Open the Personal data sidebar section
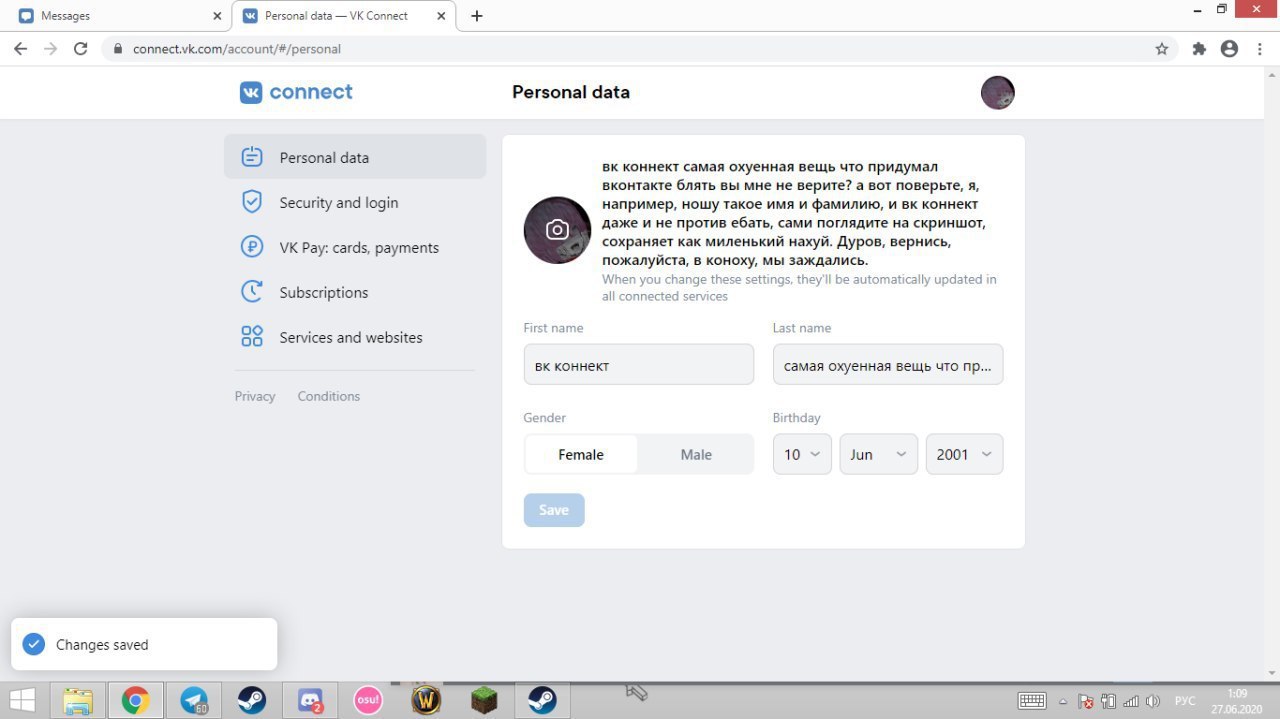This screenshot has height=719, width=1280. [355, 157]
